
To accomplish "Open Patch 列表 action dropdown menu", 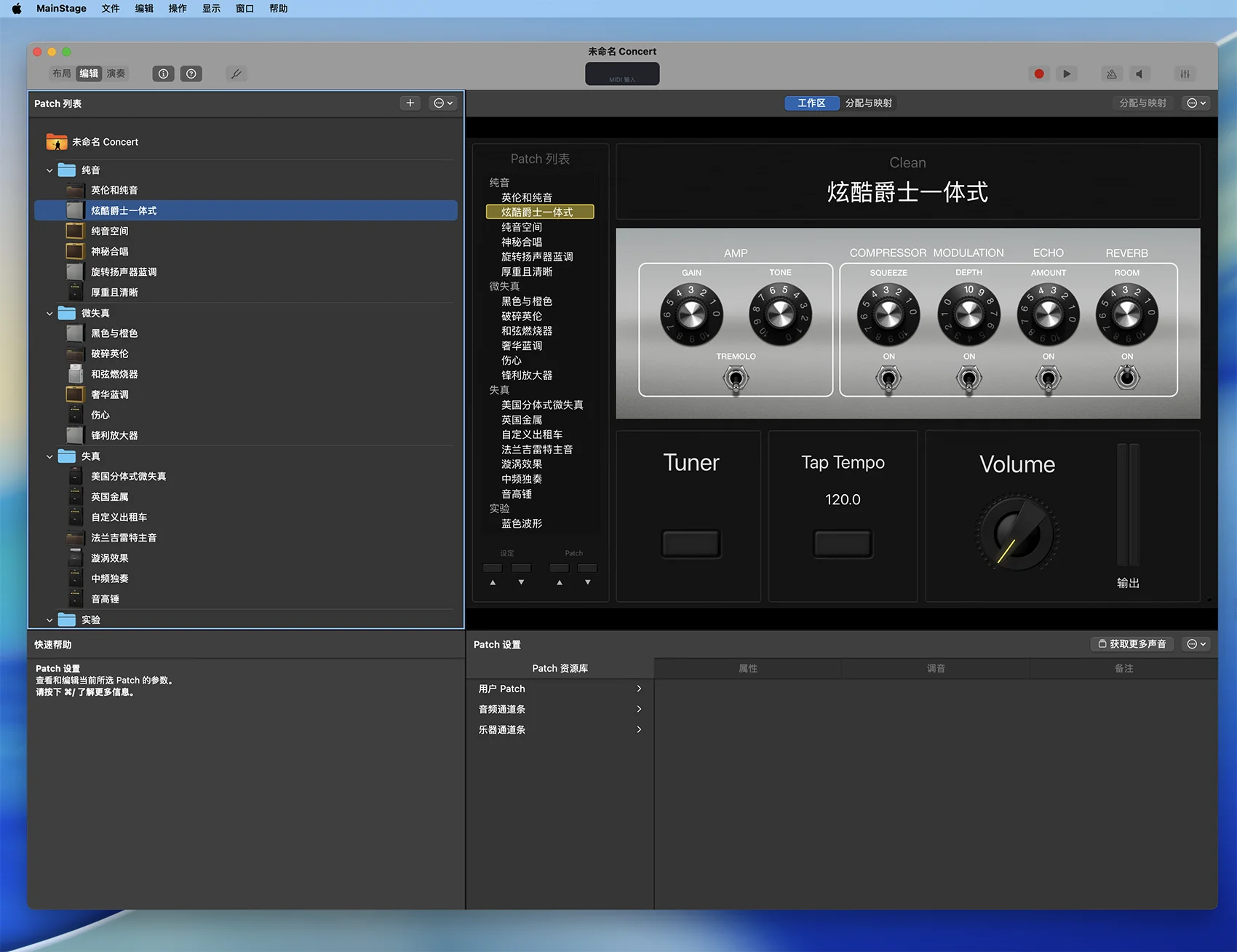I will point(443,103).
